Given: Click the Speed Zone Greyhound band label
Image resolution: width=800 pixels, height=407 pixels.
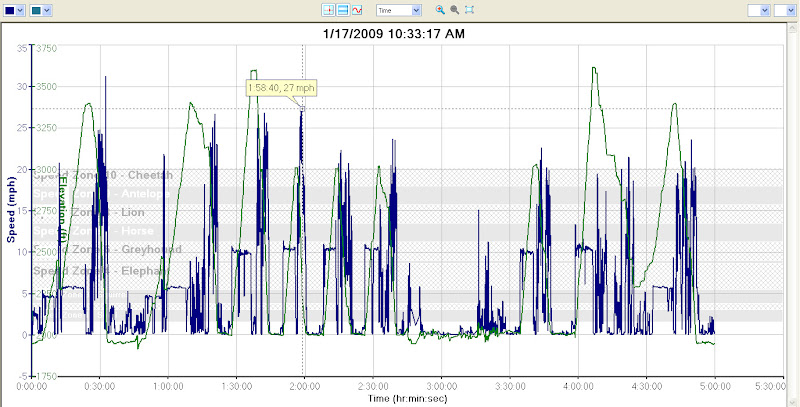Looking at the screenshot, I should coord(107,249).
